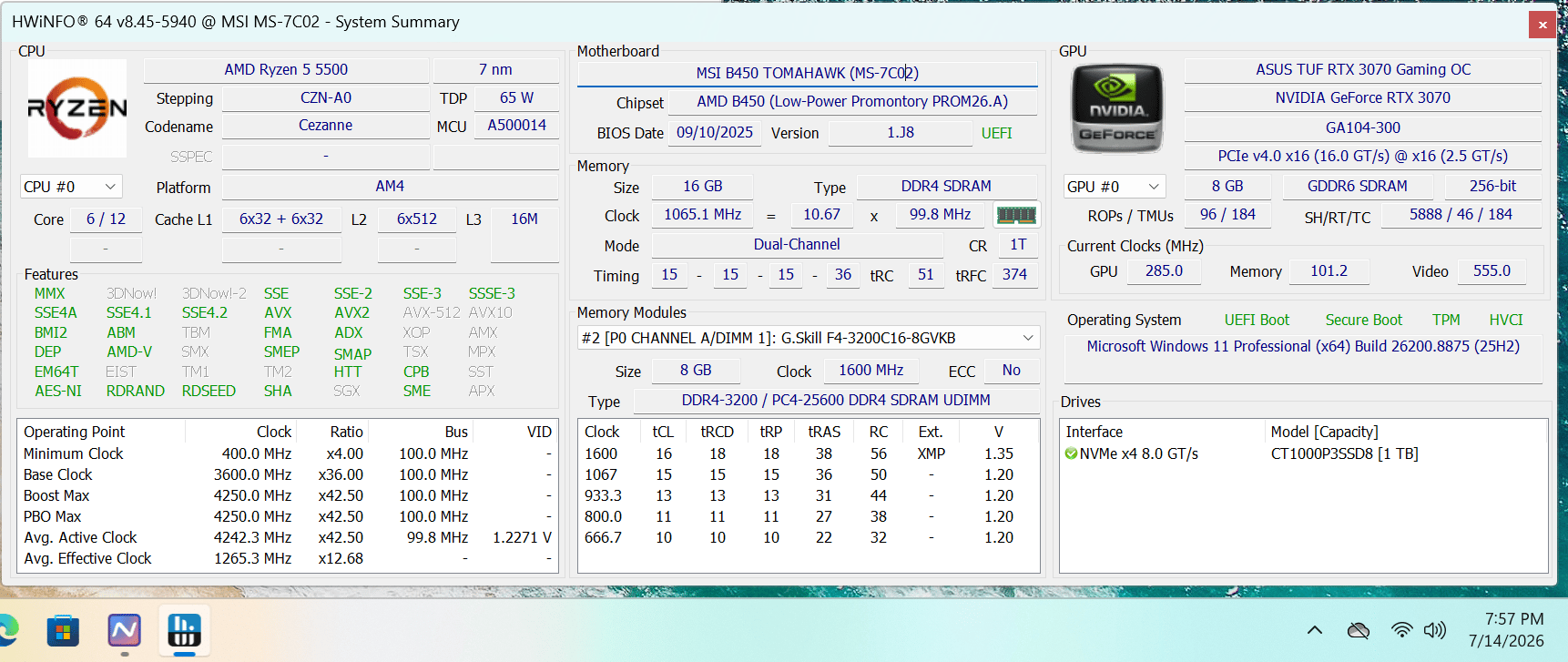Open Microsoft Store taskbar icon
This screenshot has height=662, width=1568.
63,630
